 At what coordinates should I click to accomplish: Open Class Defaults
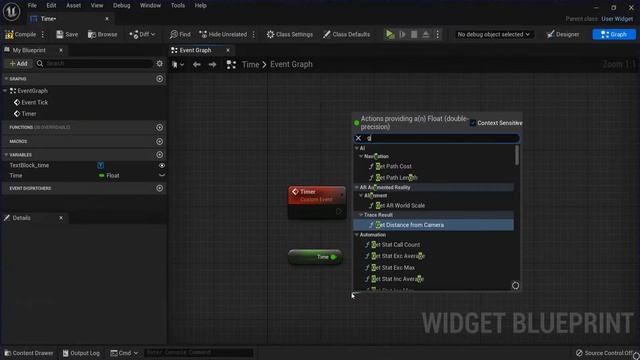(347, 35)
